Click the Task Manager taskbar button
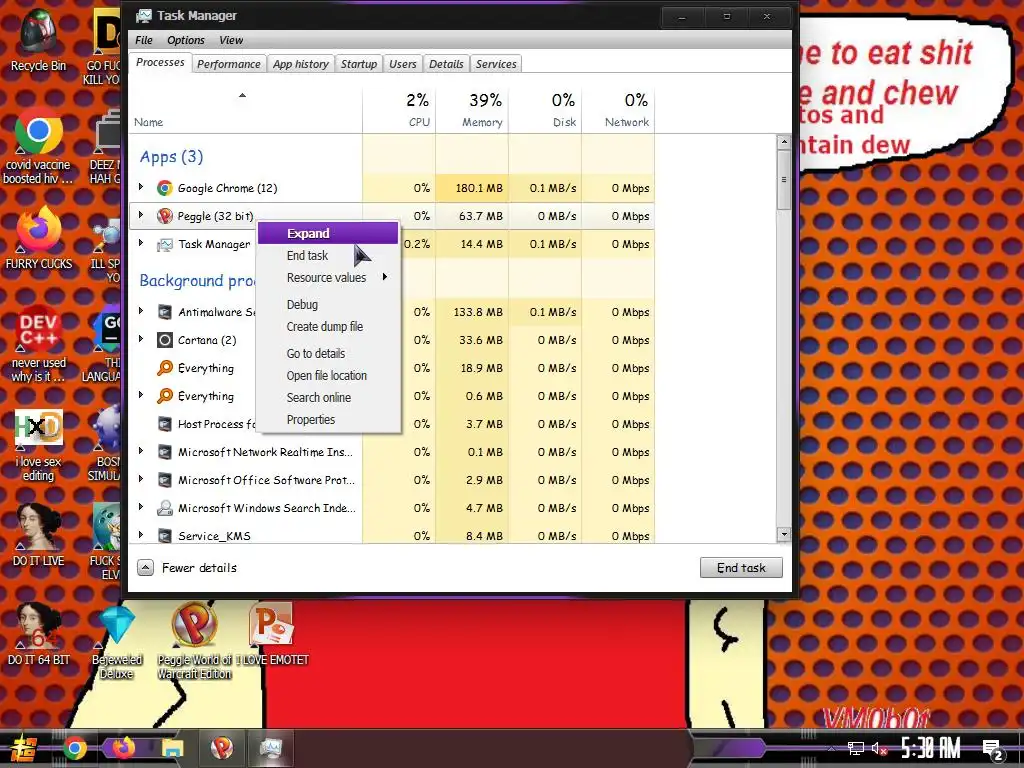1024x768 pixels. click(270, 748)
